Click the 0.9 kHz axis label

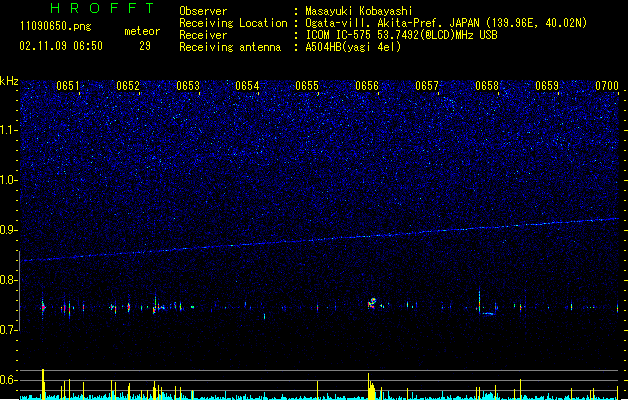point(9,230)
